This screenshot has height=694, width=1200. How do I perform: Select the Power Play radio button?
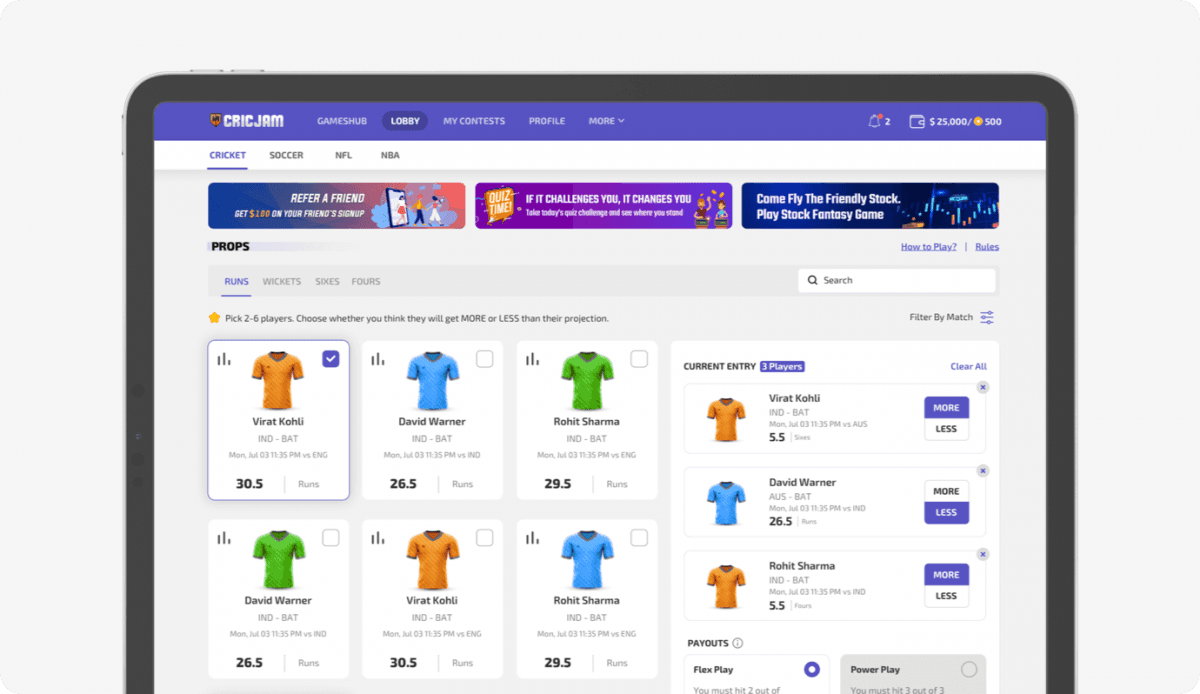point(968,669)
